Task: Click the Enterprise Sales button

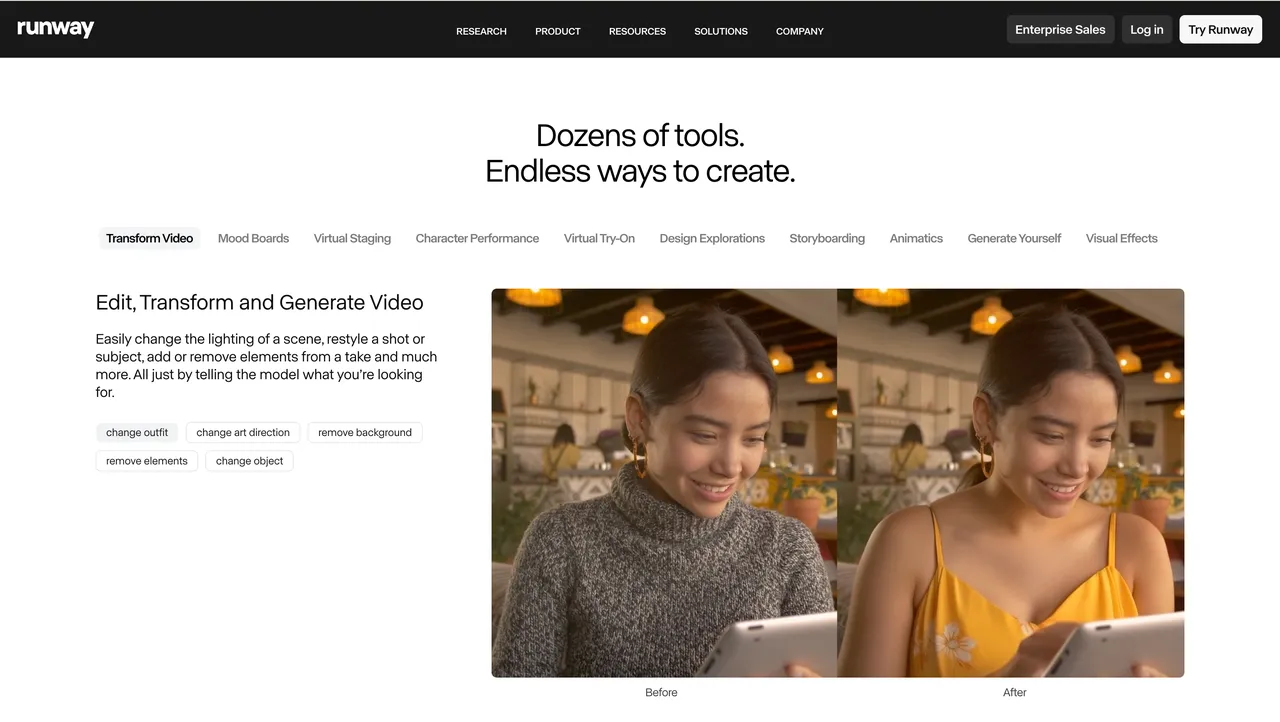Action: (x=1060, y=29)
